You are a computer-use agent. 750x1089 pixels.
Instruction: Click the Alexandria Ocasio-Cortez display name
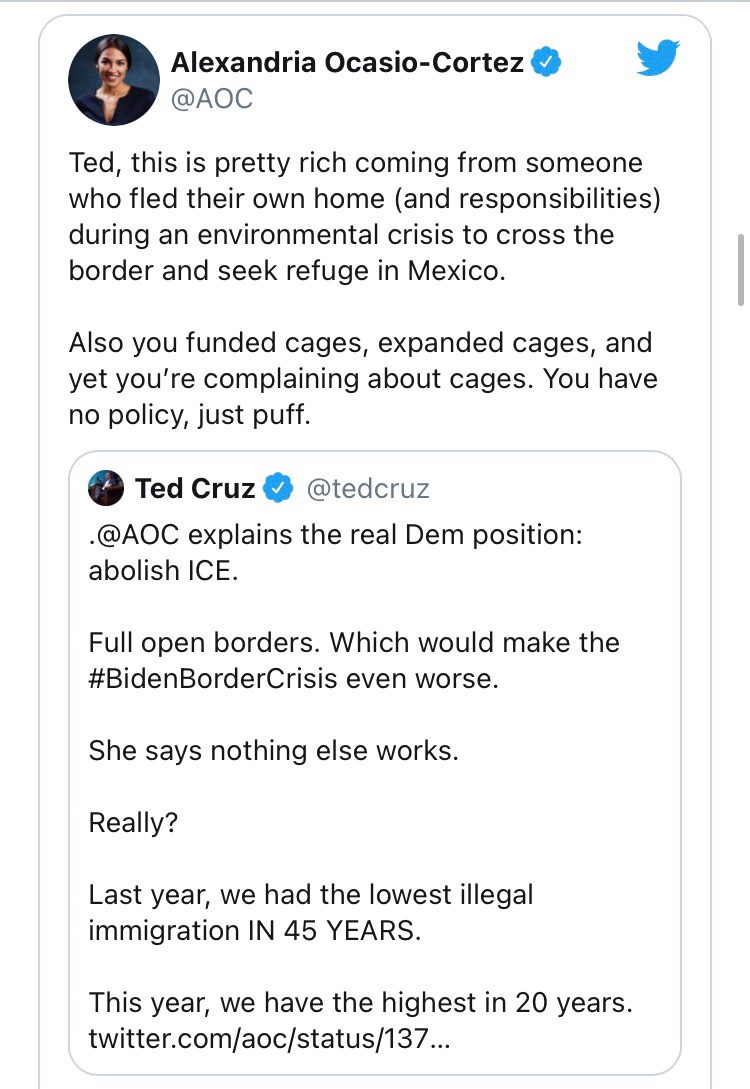pos(347,63)
